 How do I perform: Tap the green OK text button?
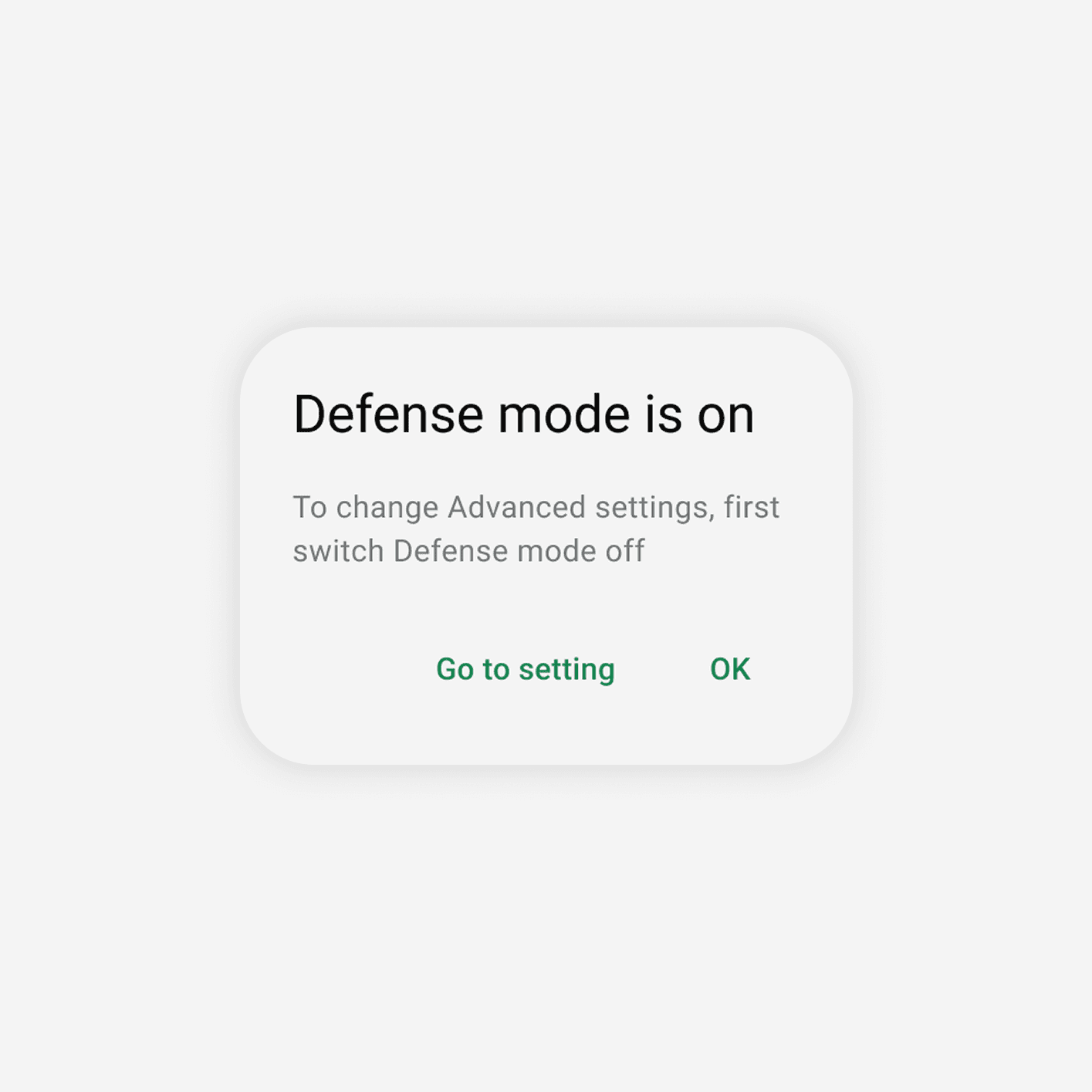tap(730, 669)
